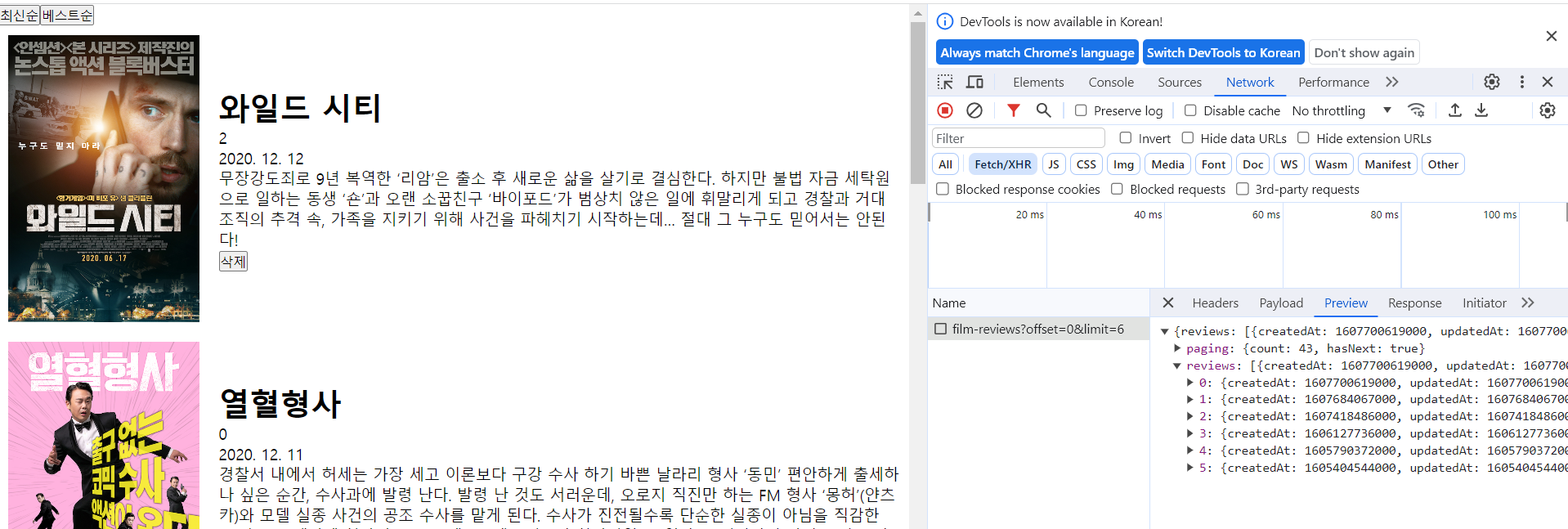Screen dimensions: 1568x529
Task: Focus the network Filter input
Action: tap(1018, 138)
